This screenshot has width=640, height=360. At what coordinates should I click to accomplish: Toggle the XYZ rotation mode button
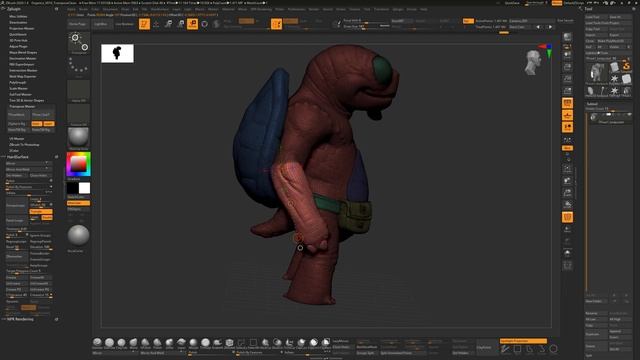click(x=567, y=148)
